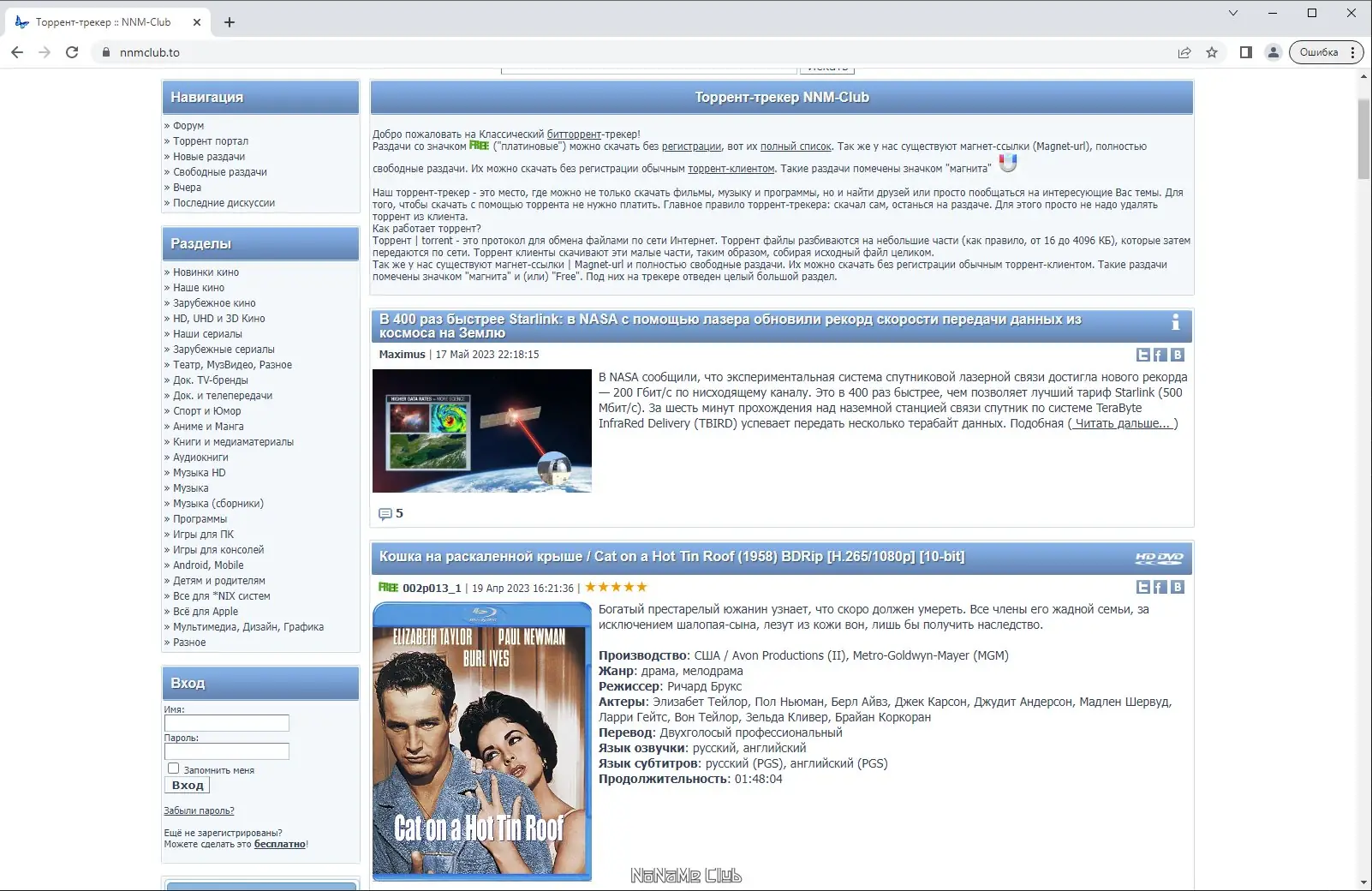Open the торрент-клиентом link

731,169
